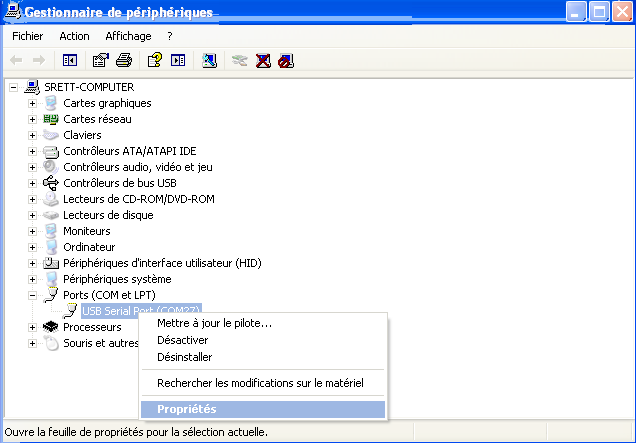Click the Uninstall device toolbar icon
Screen dimensions: 636x443
point(263,61)
